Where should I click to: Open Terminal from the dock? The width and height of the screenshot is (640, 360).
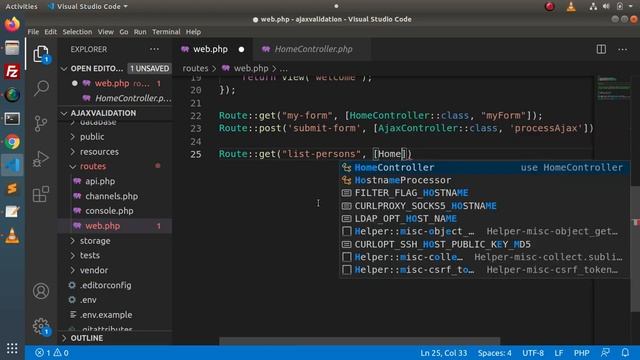[x=12, y=119]
